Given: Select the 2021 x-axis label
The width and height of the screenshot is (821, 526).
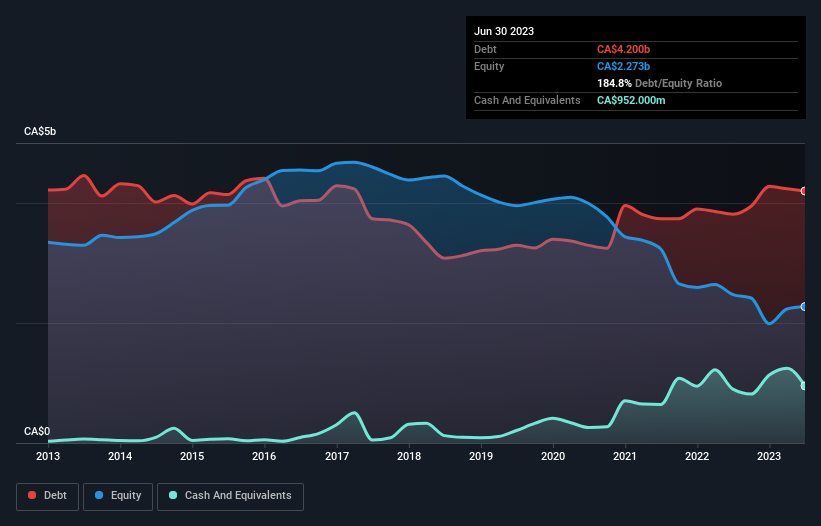Looking at the screenshot, I should pos(625,456).
